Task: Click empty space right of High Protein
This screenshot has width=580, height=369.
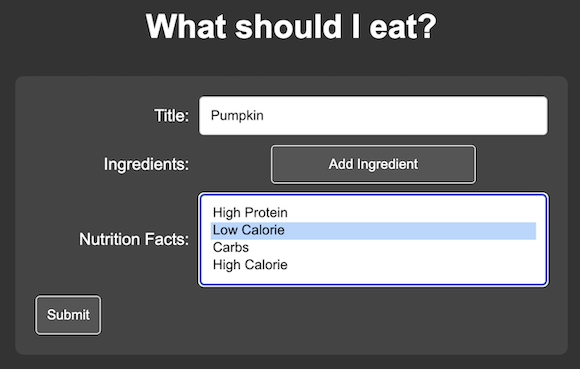Action: [411, 213]
